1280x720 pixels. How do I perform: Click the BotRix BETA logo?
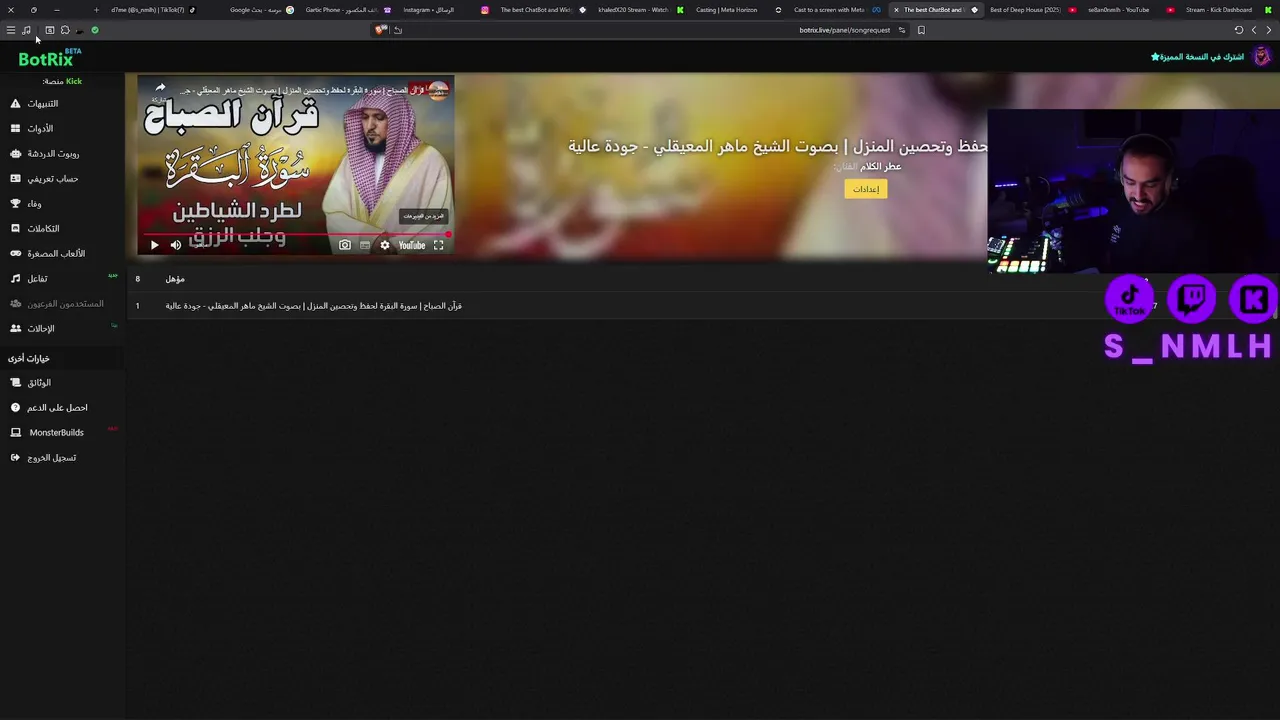tap(49, 58)
